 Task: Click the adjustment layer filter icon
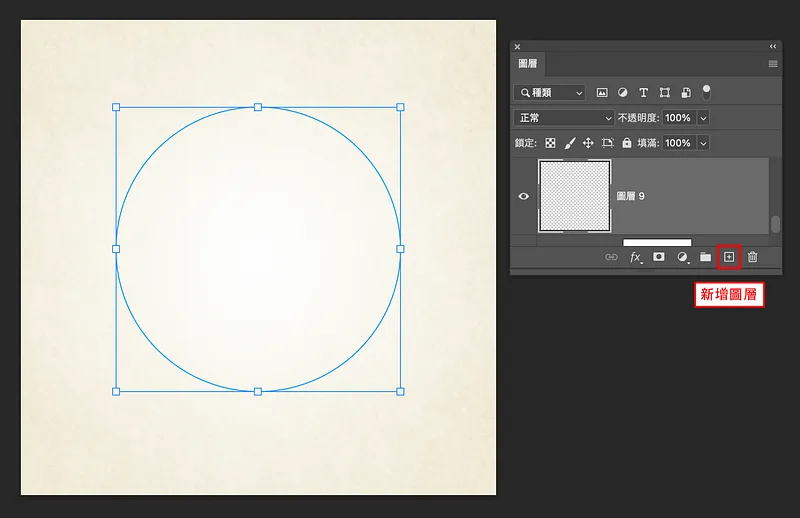(622, 92)
